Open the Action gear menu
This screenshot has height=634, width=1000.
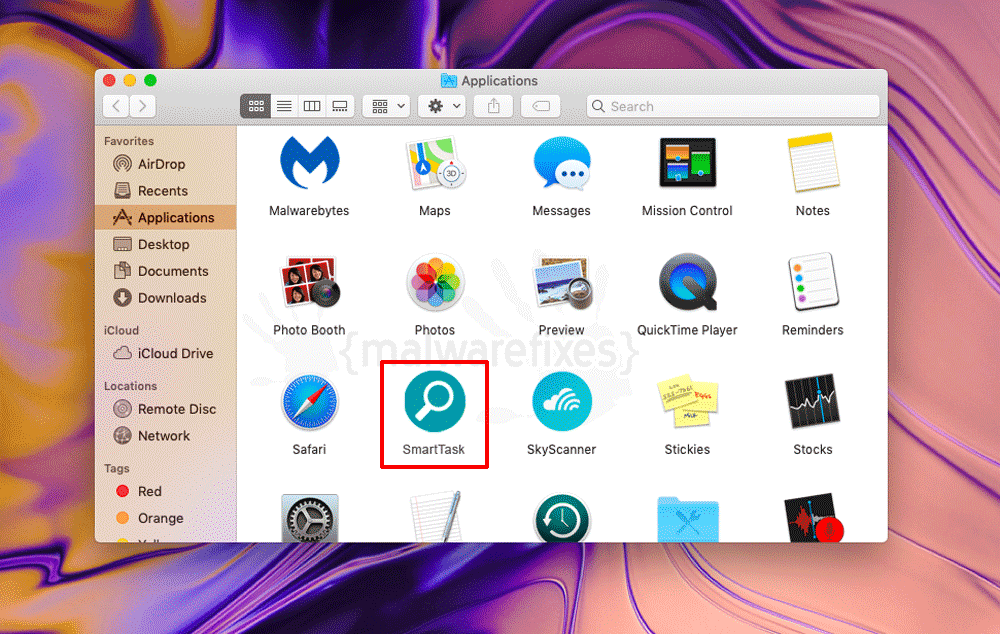441,106
